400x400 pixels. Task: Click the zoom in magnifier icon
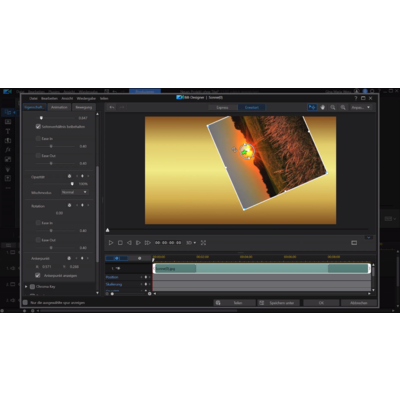(x=343, y=107)
